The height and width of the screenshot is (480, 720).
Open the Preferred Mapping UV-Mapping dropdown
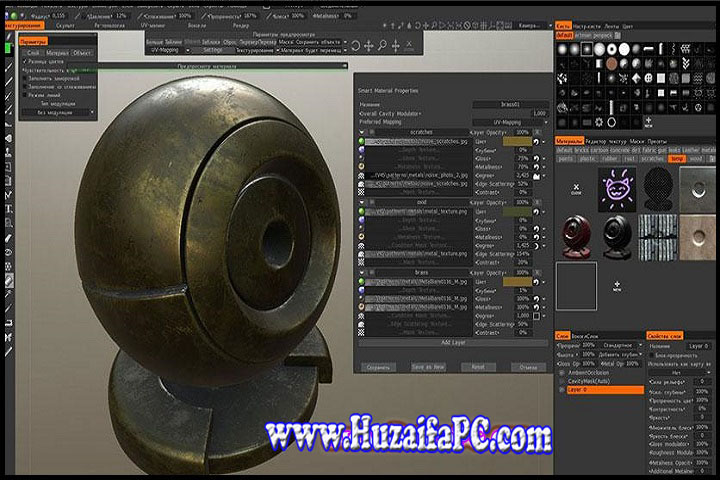click(x=511, y=122)
